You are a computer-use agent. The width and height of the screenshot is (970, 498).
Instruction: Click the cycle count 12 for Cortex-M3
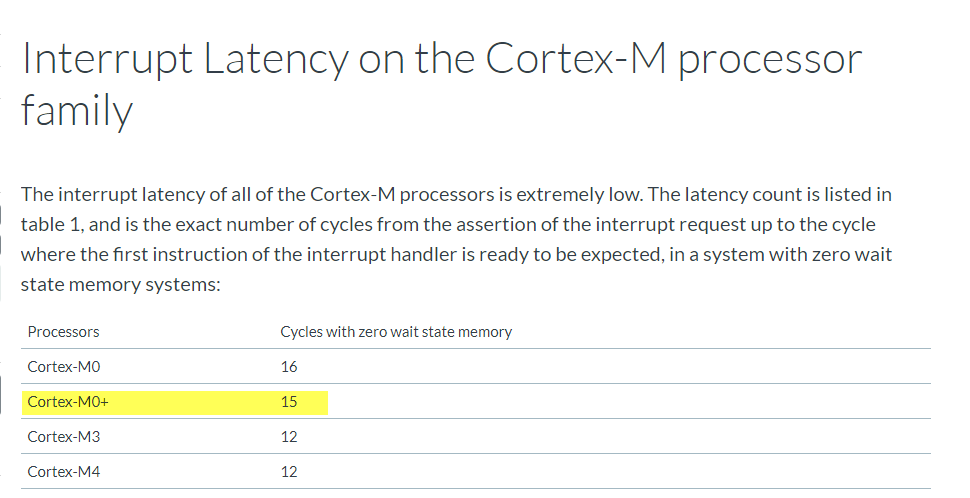289,437
